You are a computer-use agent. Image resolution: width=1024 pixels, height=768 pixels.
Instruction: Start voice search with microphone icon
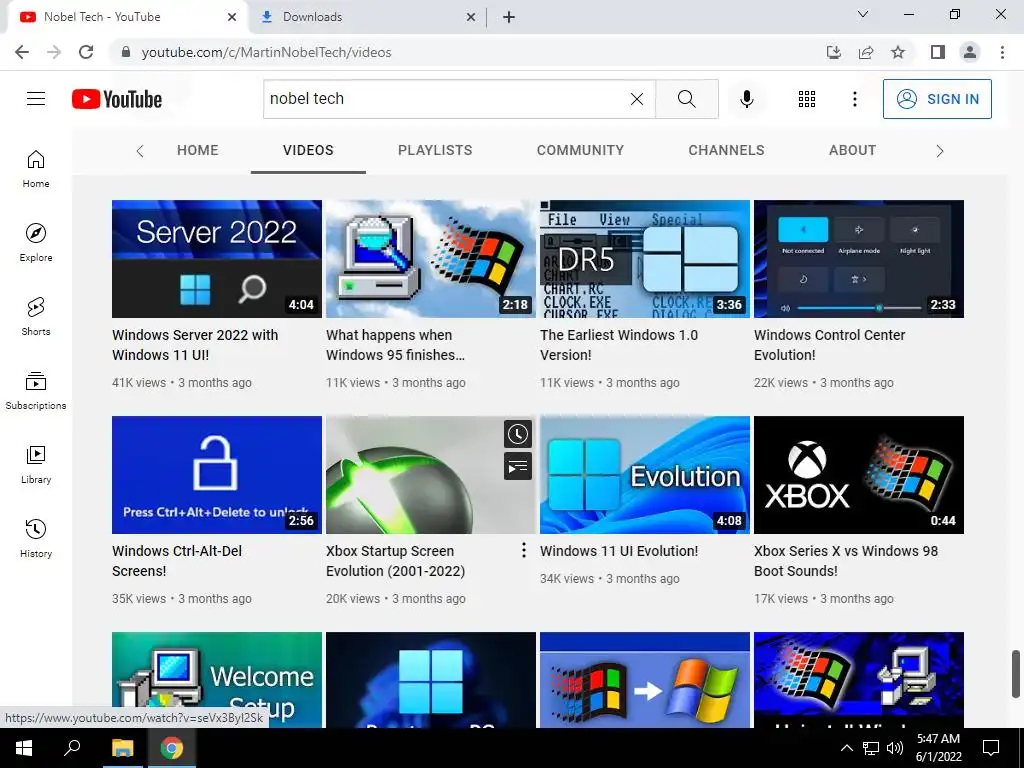(x=746, y=99)
